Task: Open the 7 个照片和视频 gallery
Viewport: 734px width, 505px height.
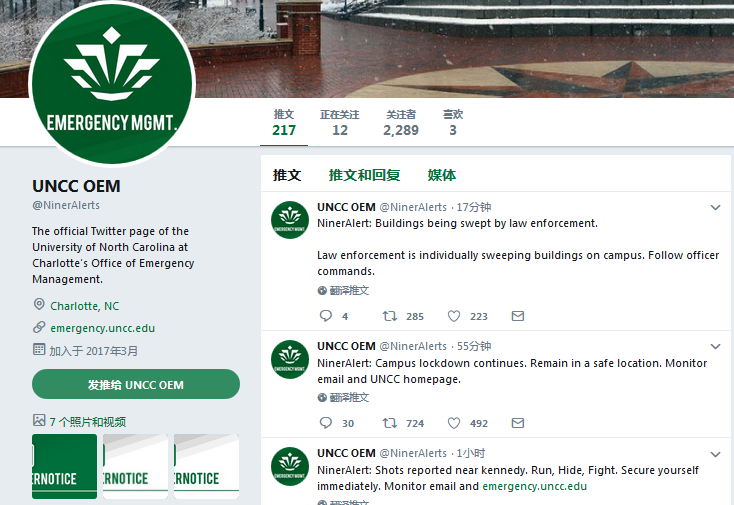Action: [88, 422]
